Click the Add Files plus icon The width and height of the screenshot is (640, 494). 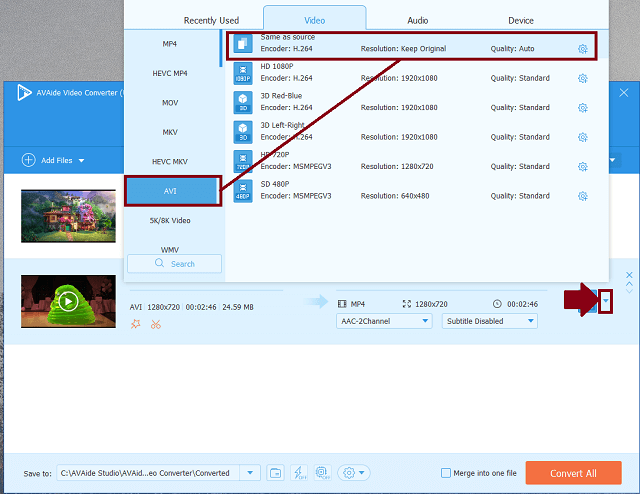click(29, 160)
